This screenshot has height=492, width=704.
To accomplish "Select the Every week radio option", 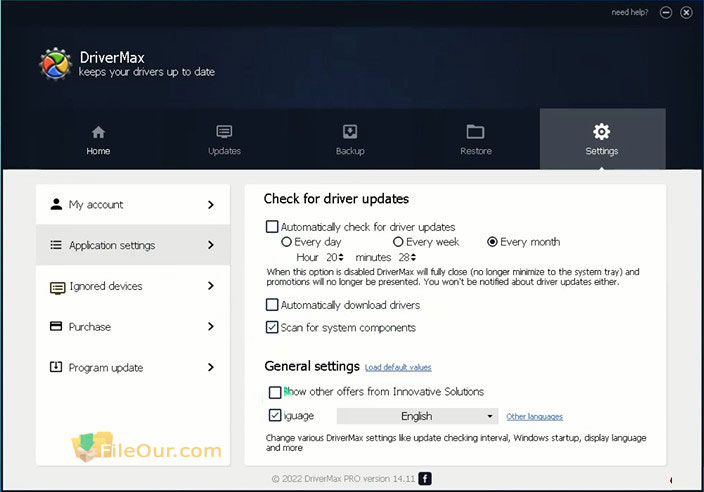I will pos(398,242).
